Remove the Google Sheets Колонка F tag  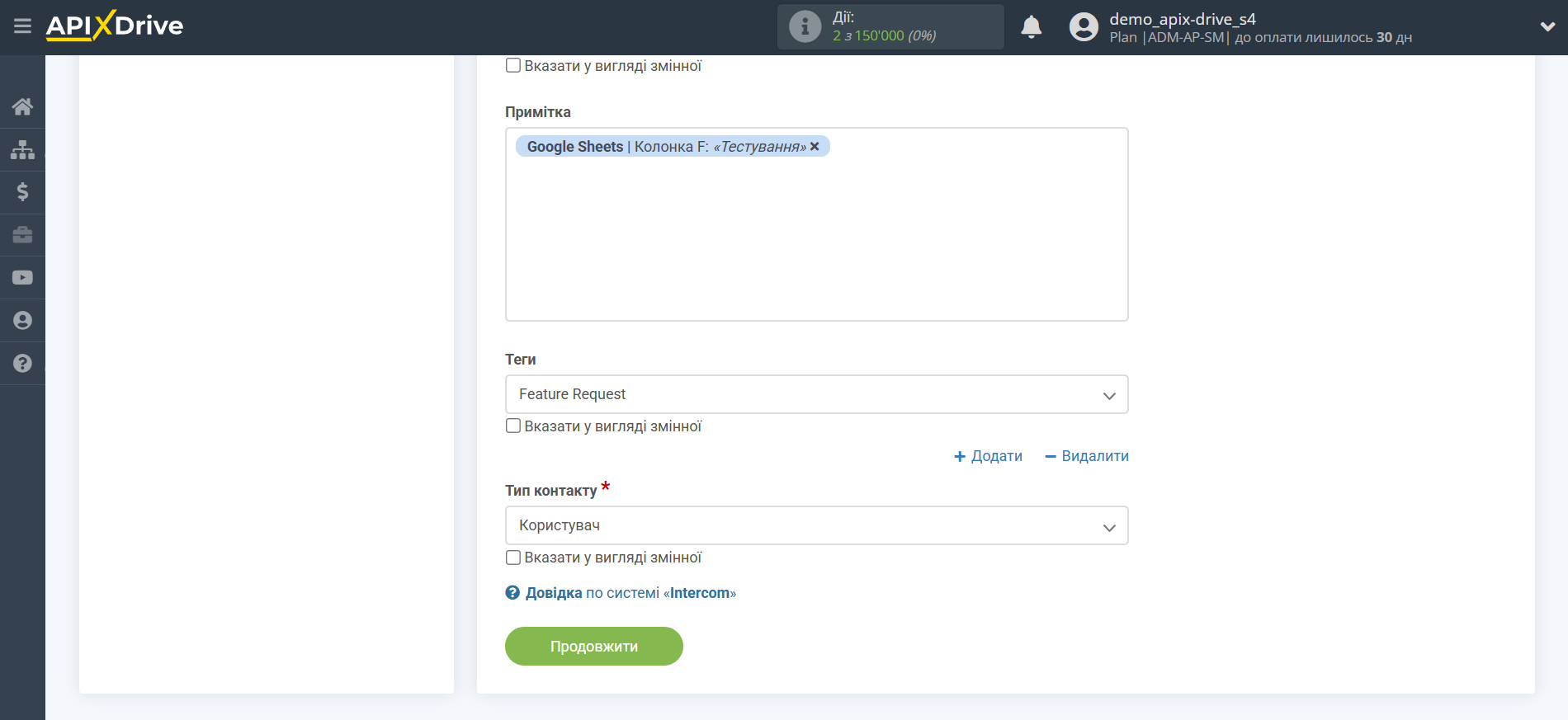pyautogui.click(x=815, y=146)
